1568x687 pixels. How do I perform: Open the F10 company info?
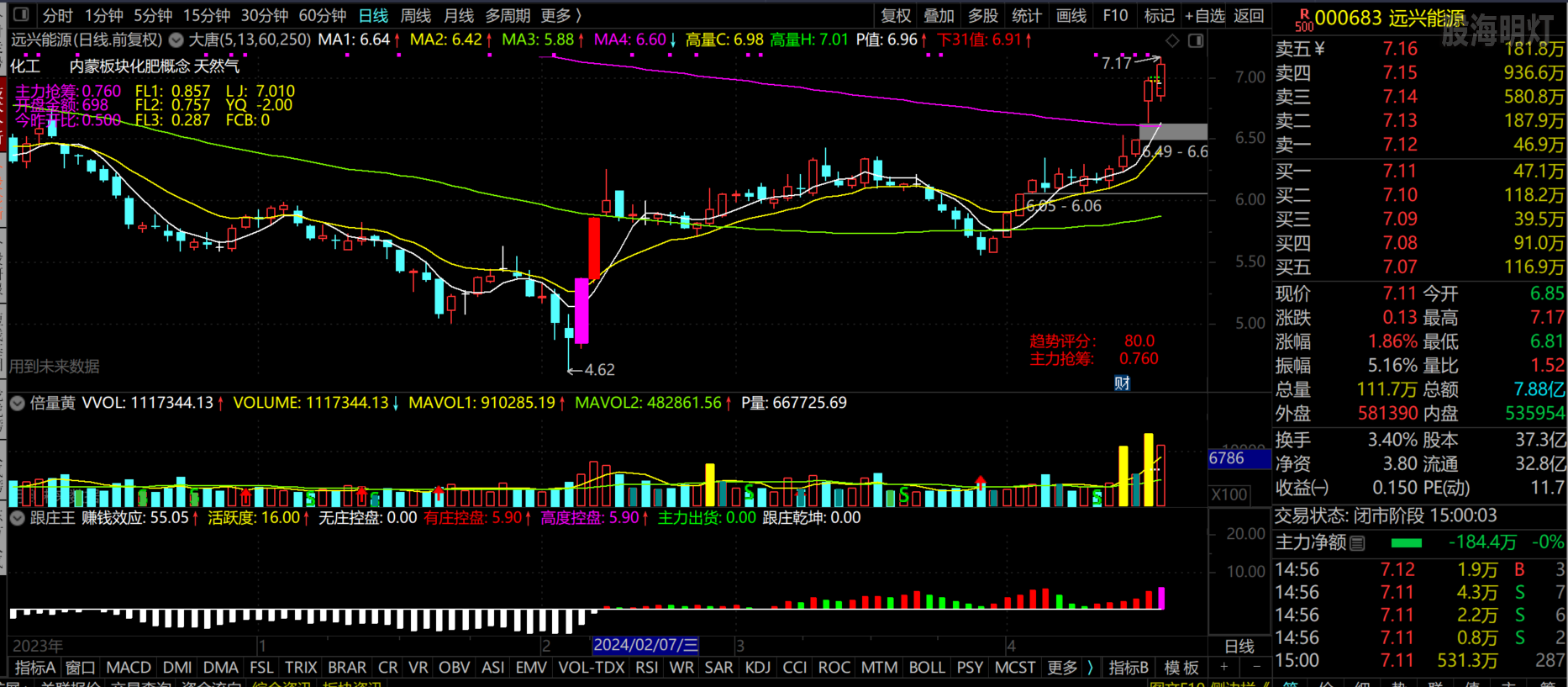click(x=1115, y=15)
